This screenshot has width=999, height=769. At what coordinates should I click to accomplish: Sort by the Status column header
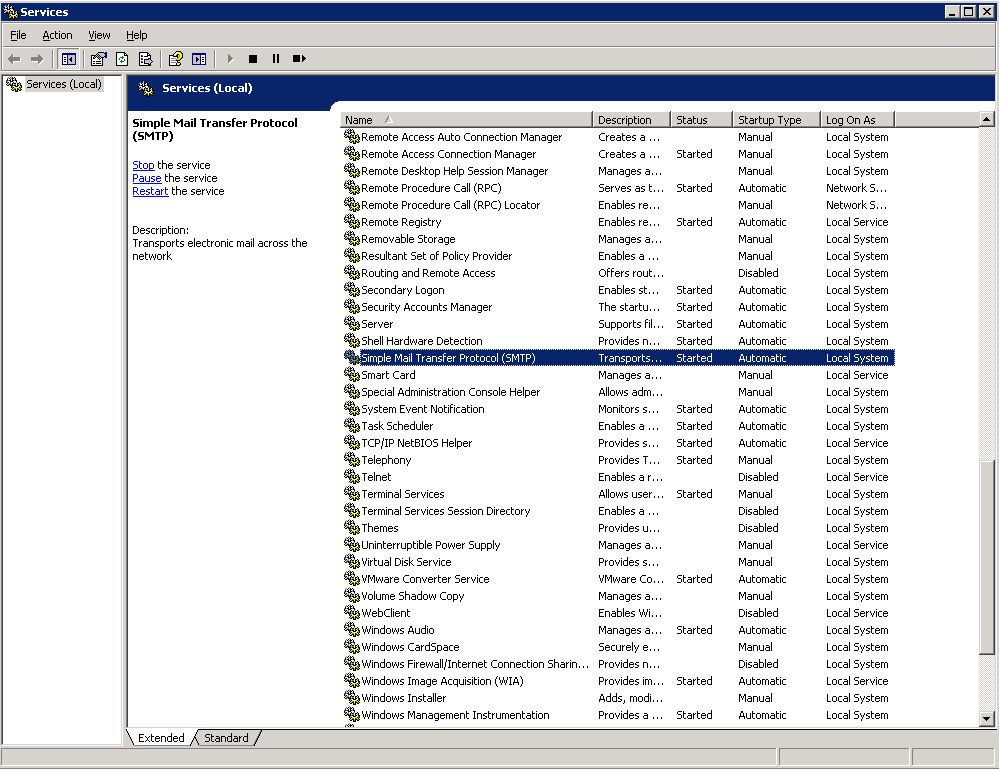pyautogui.click(x=701, y=120)
